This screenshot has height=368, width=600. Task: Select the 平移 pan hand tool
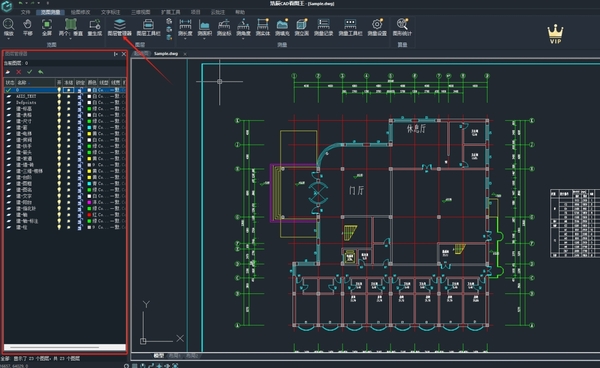(28, 27)
